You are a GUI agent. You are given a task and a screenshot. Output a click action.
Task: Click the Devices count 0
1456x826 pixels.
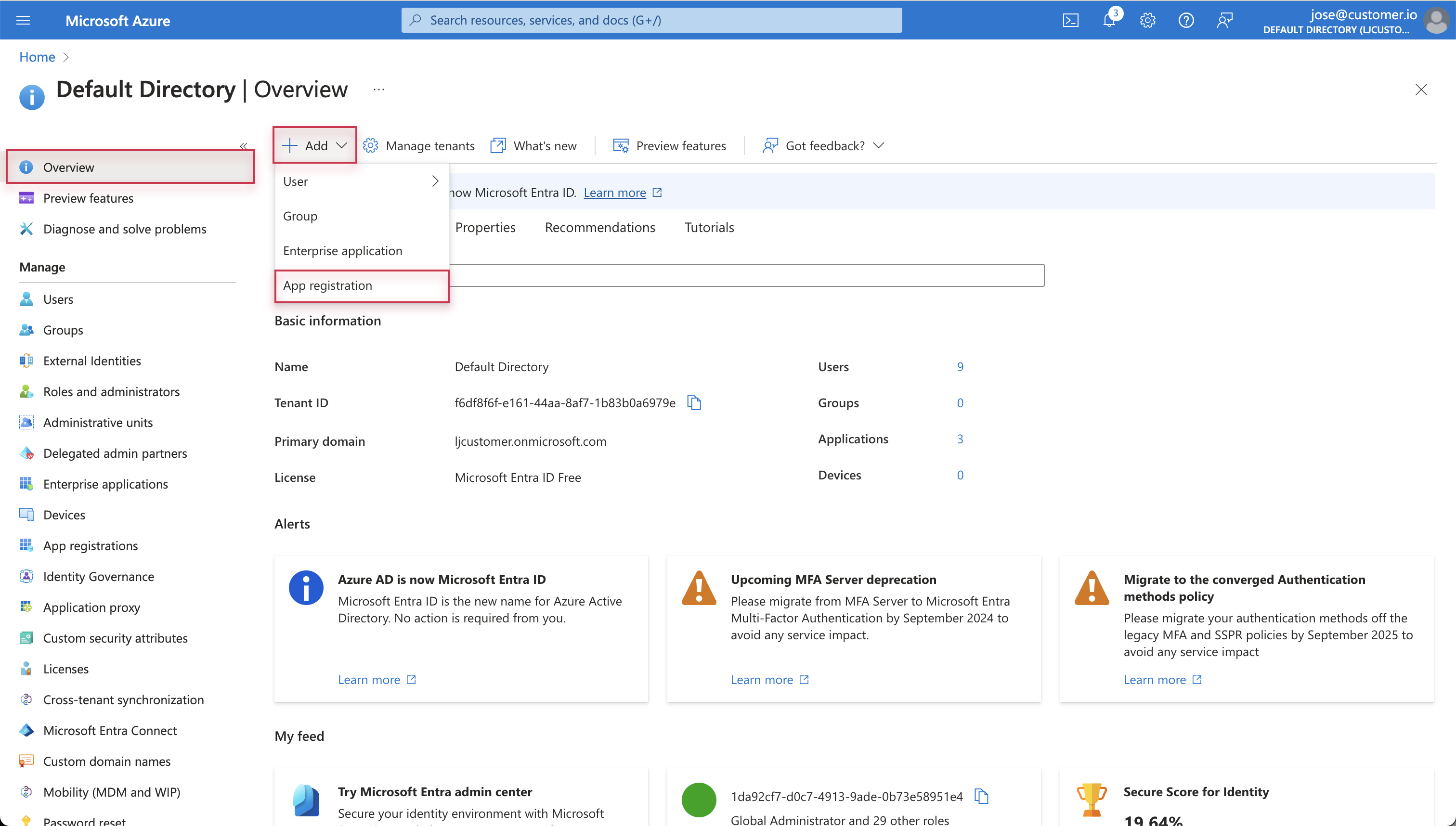point(960,475)
